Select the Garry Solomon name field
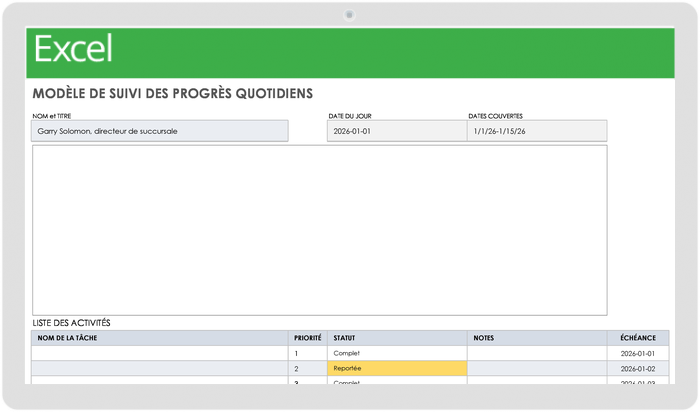This screenshot has height=412, width=700. click(160, 131)
